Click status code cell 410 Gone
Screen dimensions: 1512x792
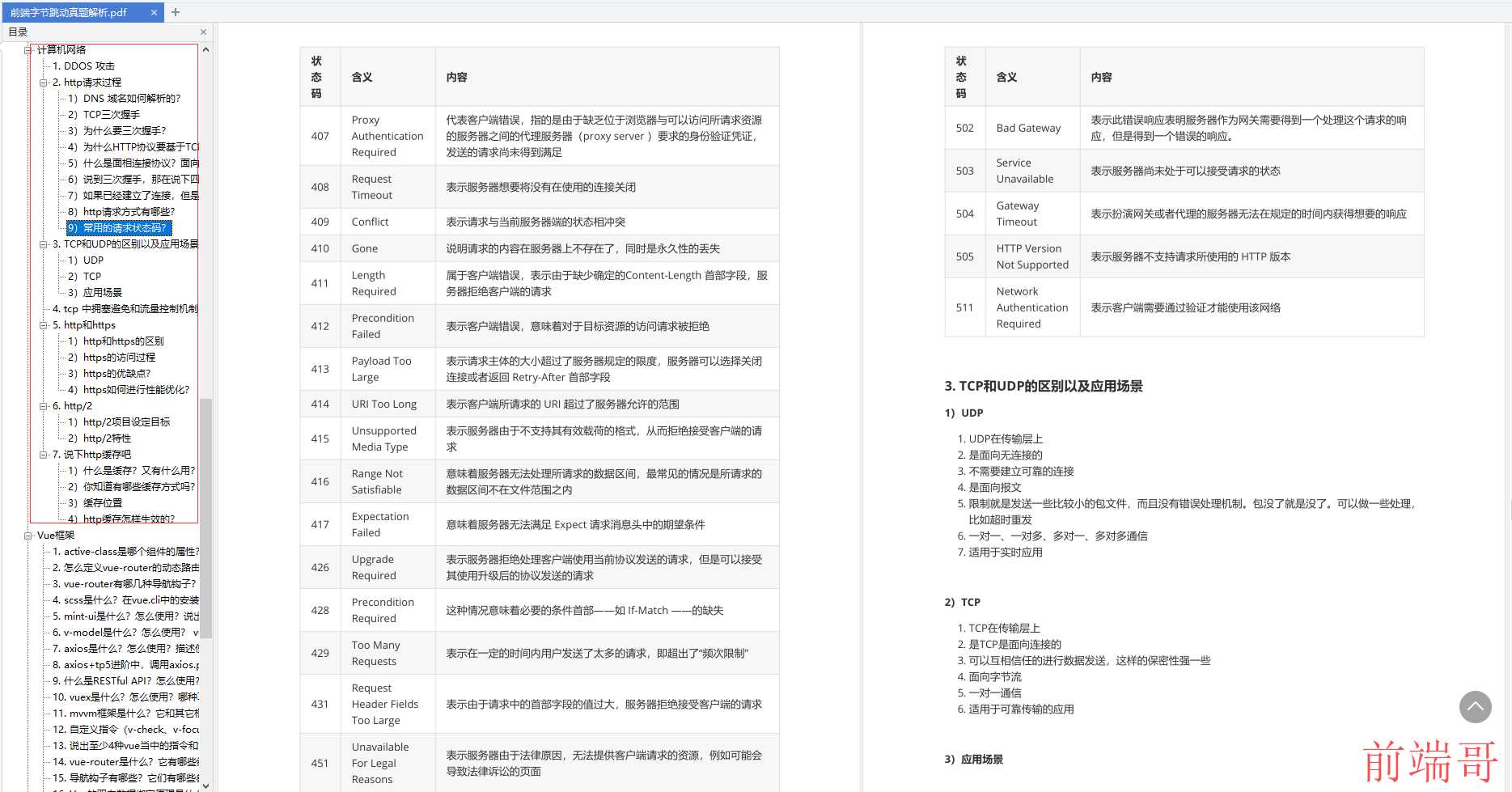[x=320, y=248]
